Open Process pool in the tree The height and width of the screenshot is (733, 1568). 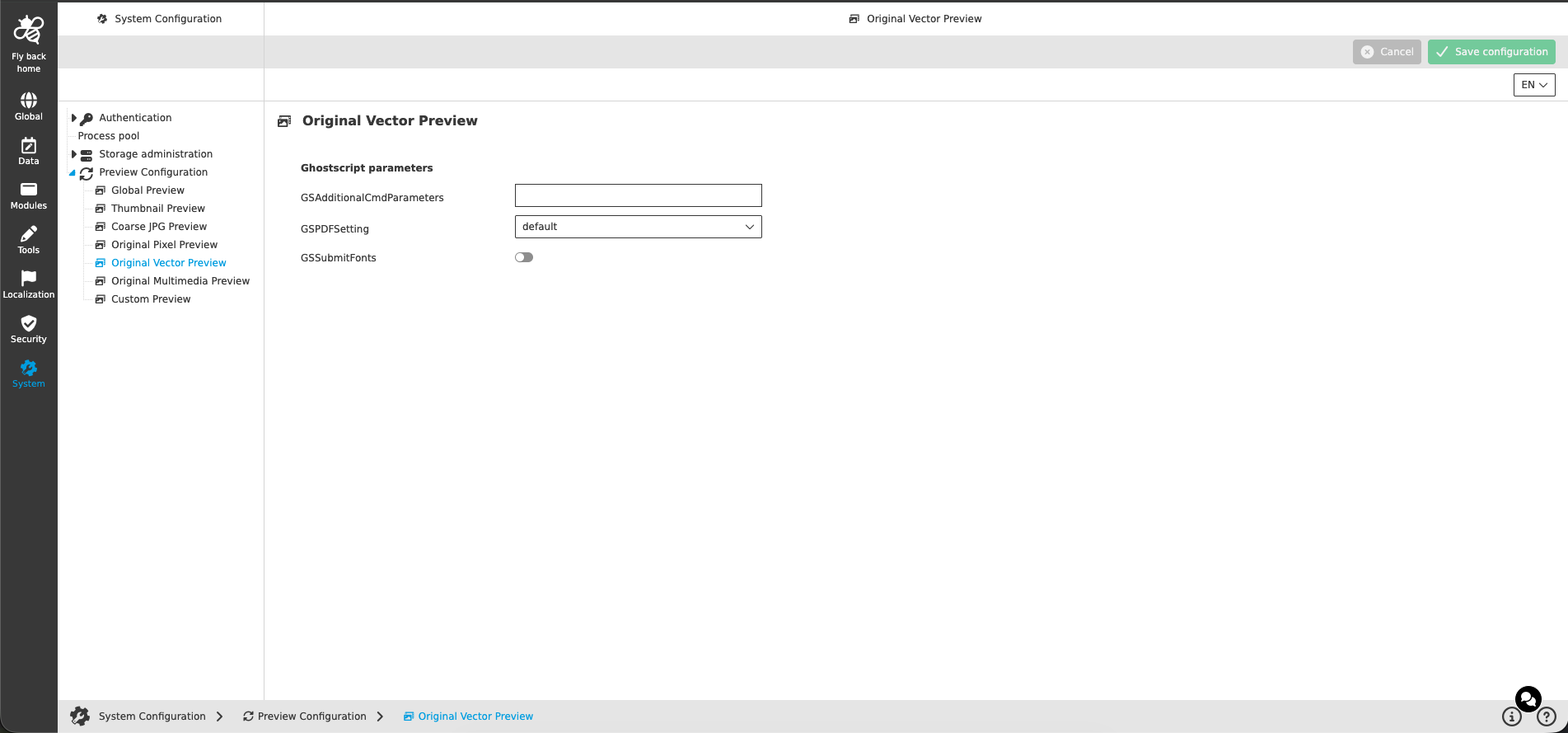coord(109,136)
